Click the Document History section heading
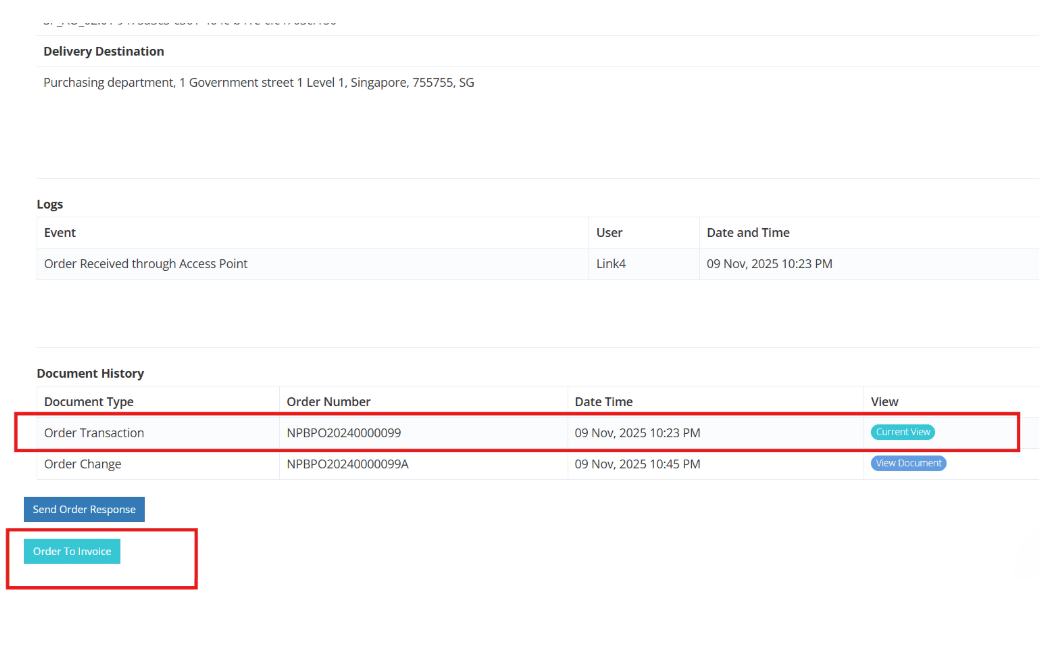Screen dimensions: 1055x657 pos(90,374)
